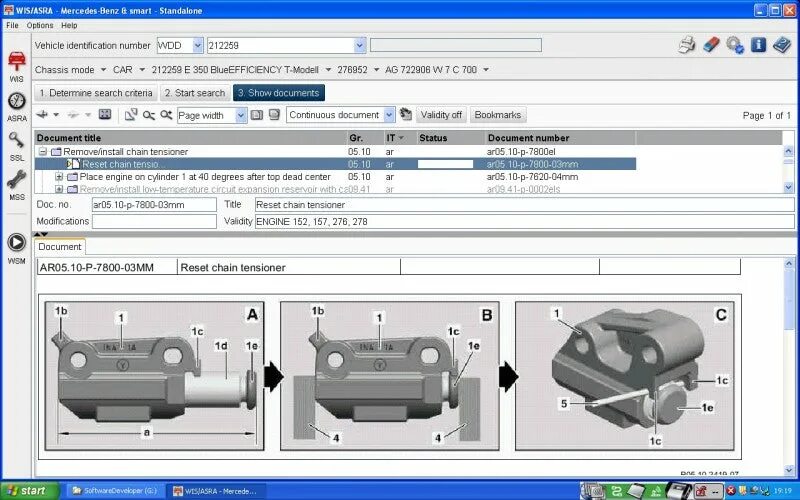Zoom in with magnifier plus icon
Screen dimensions: 800x500
[166, 115]
